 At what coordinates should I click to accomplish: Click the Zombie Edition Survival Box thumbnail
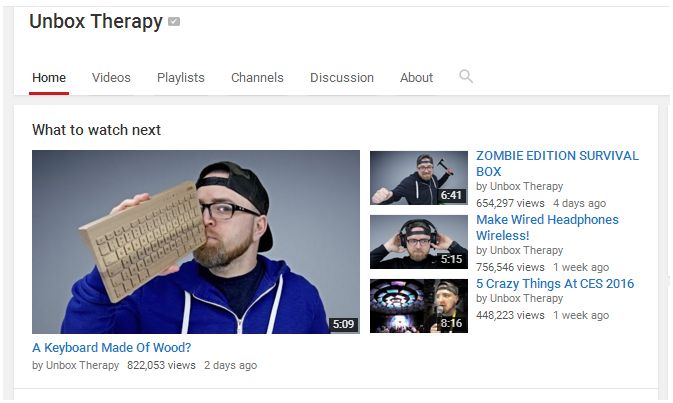coord(419,178)
